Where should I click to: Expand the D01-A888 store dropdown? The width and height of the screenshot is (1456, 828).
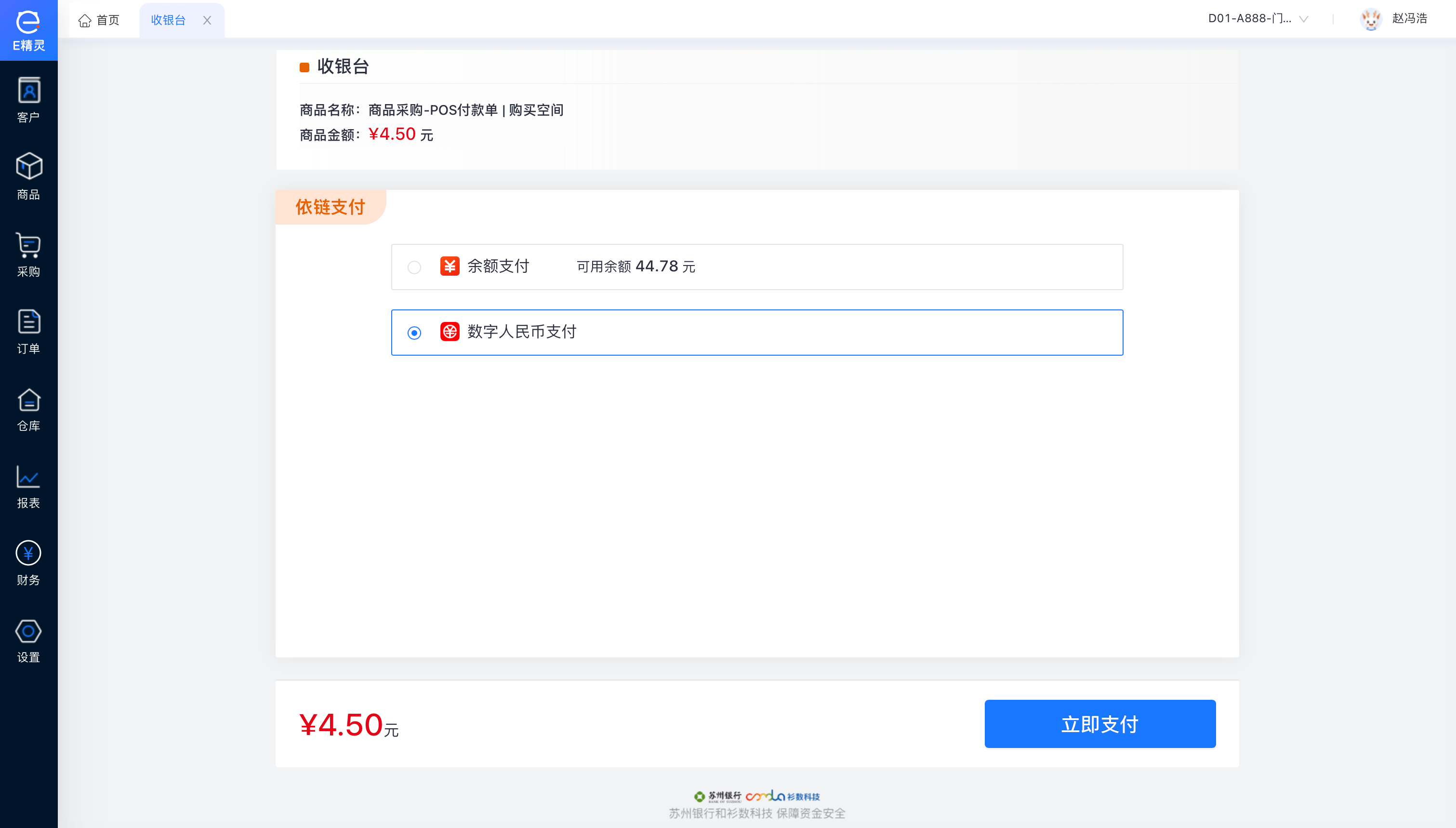pyautogui.click(x=1304, y=19)
